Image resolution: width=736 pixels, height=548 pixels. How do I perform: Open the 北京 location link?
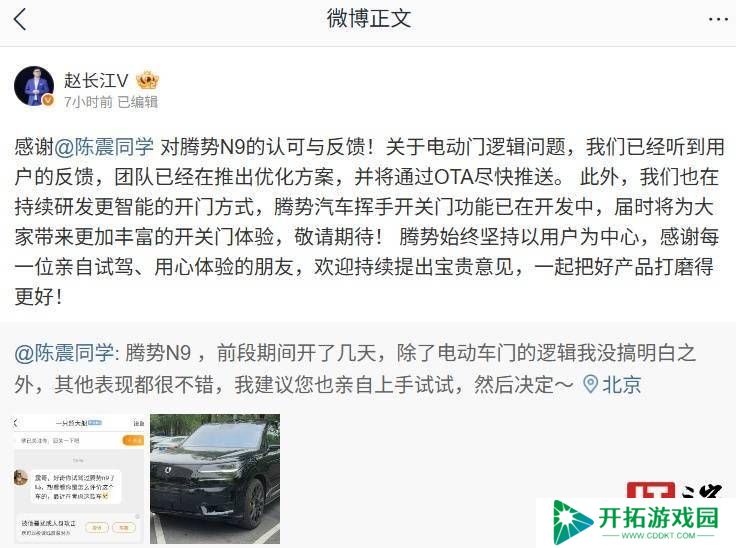point(621,385)
